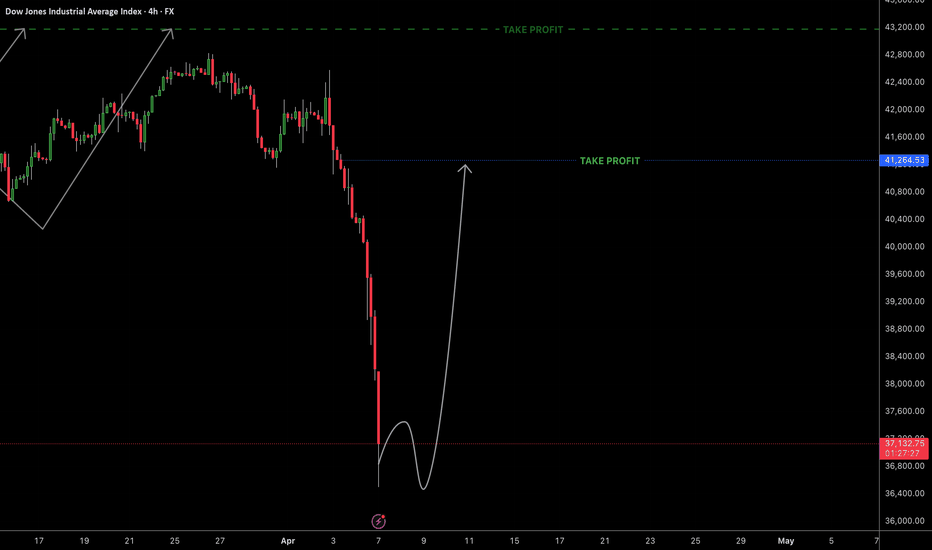The width and height of the screenshot is (932, 550).
Task: Click the 39,200.00 price axis label
Action: 904,301
